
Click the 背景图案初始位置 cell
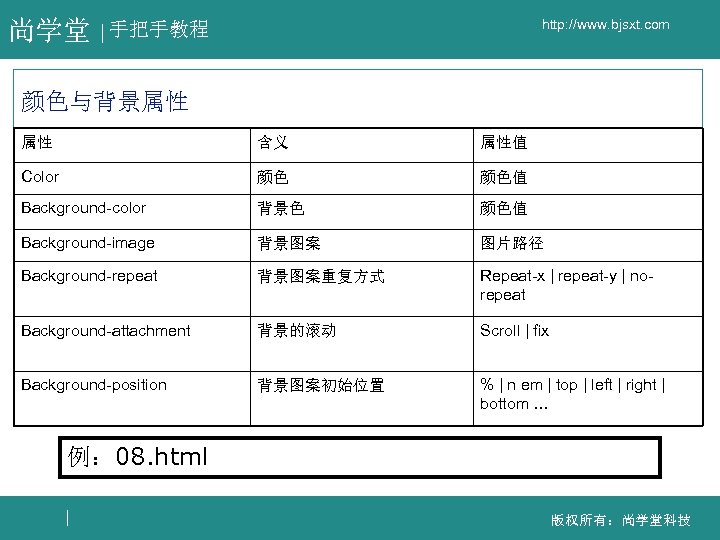(x=362, y=399)
